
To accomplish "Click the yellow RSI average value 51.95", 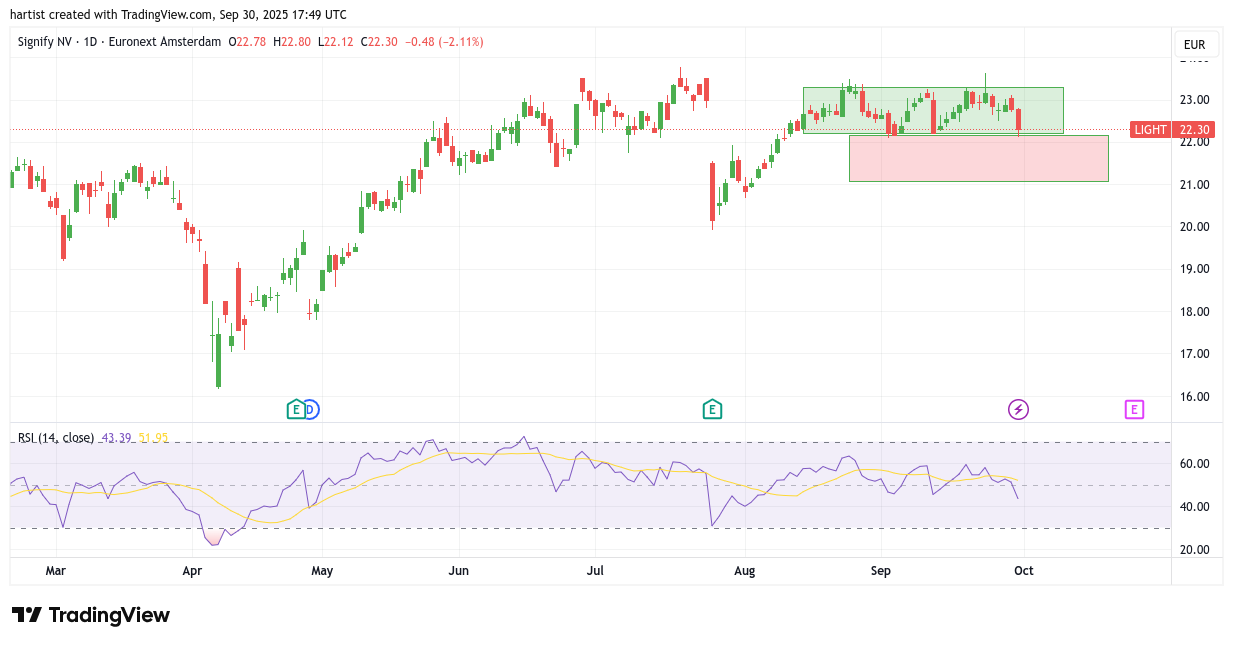I will 153,438.
